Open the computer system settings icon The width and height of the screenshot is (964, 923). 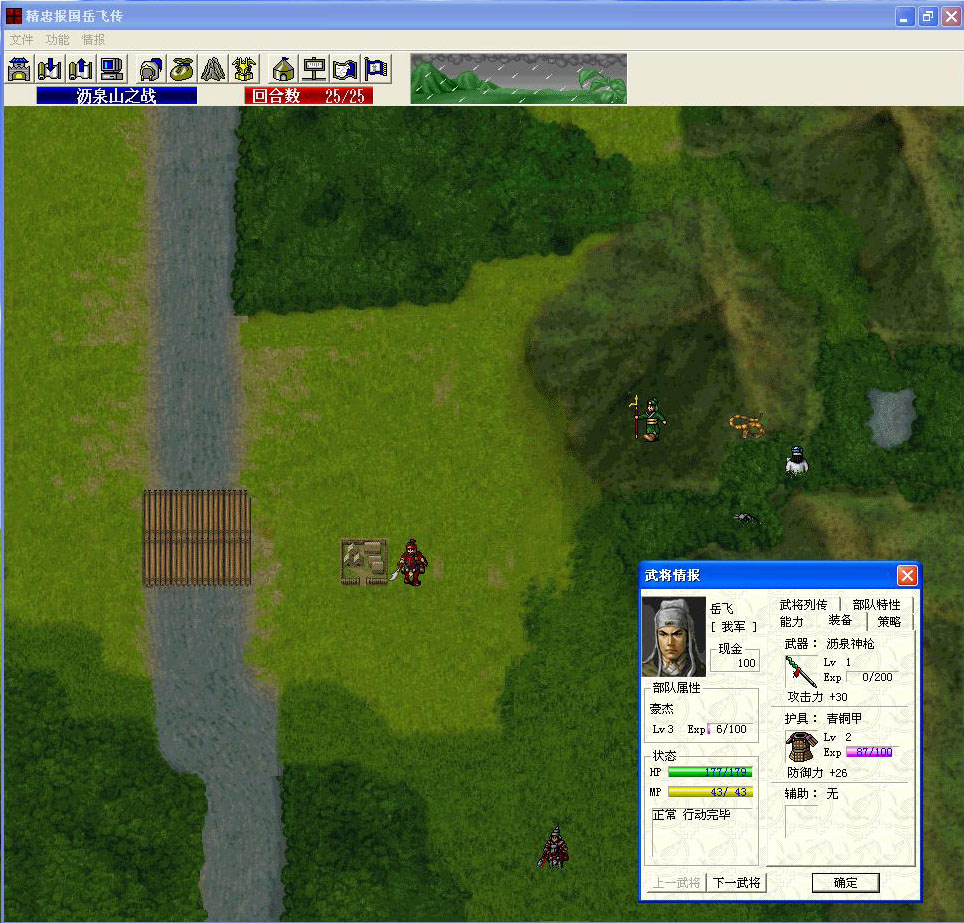[112, 69]
